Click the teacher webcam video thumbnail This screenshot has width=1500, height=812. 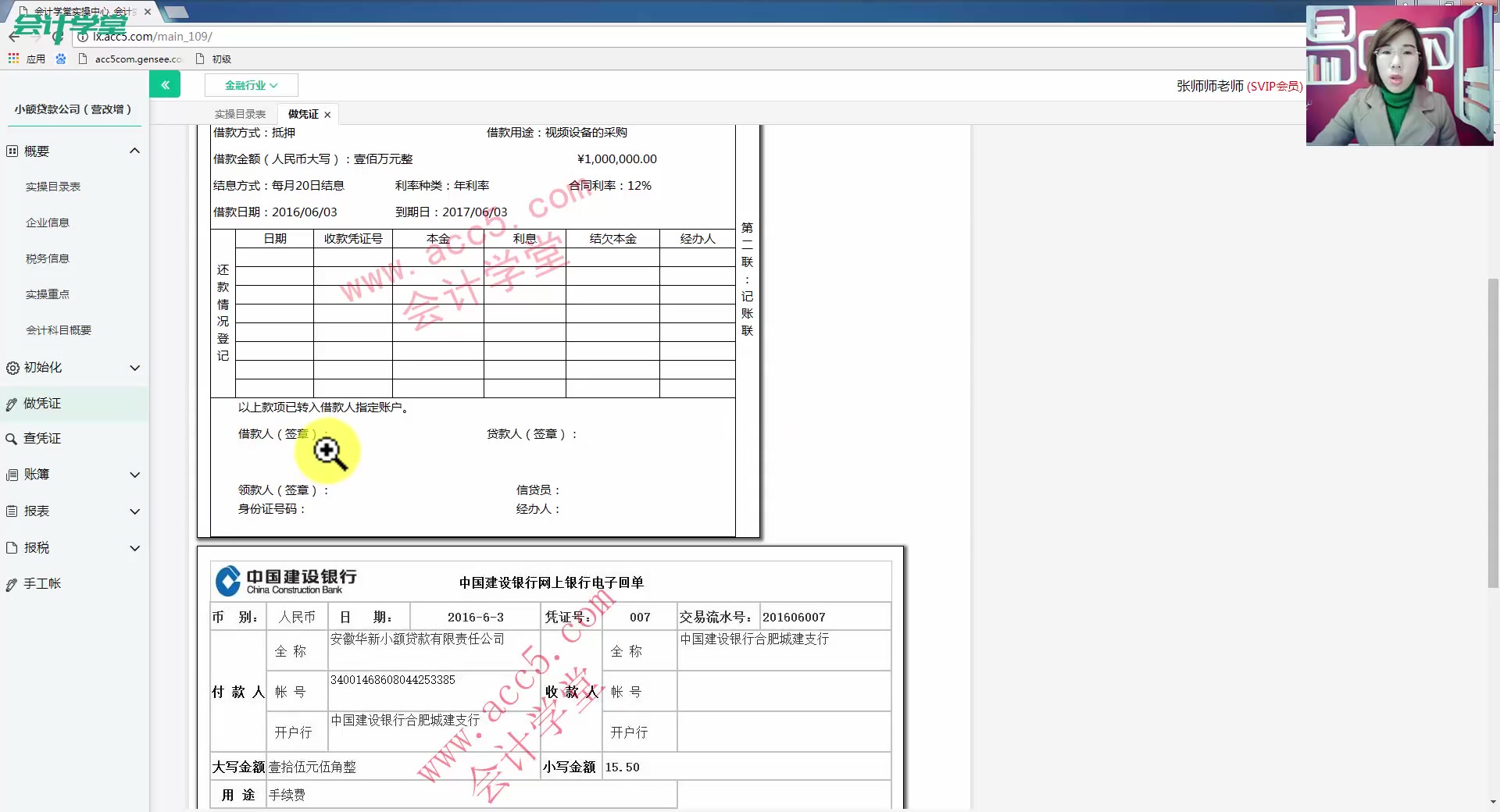pyautogui.click(x=1399, y=76)
